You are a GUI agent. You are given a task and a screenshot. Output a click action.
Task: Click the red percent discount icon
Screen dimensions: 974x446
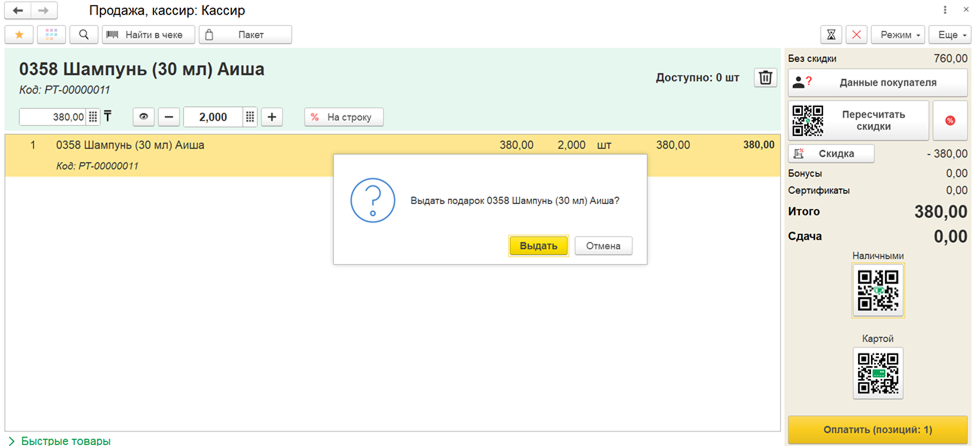pyautogui.click(x=950, y=121)
